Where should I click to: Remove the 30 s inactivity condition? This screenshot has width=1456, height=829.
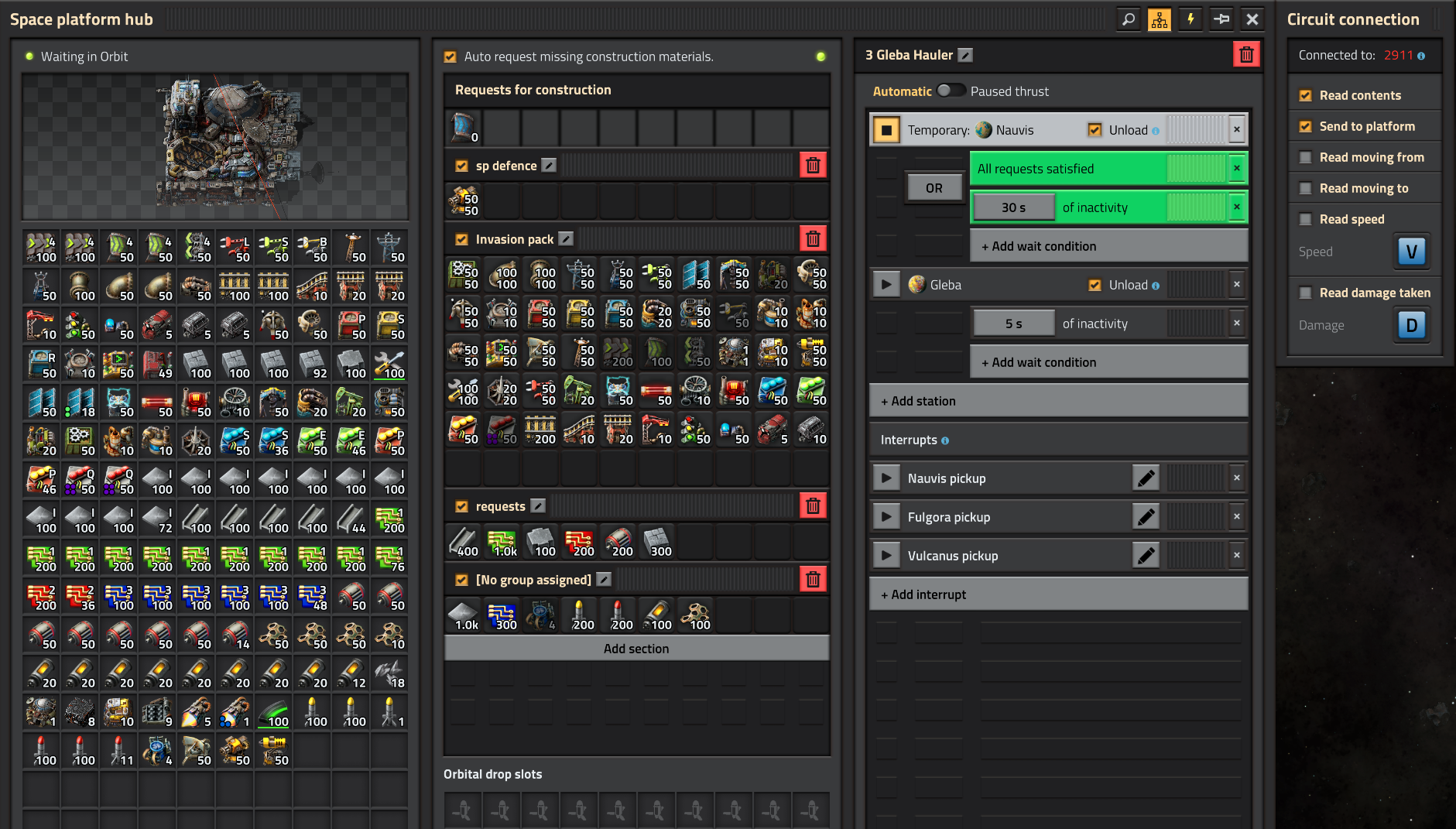pos(1237,207)
